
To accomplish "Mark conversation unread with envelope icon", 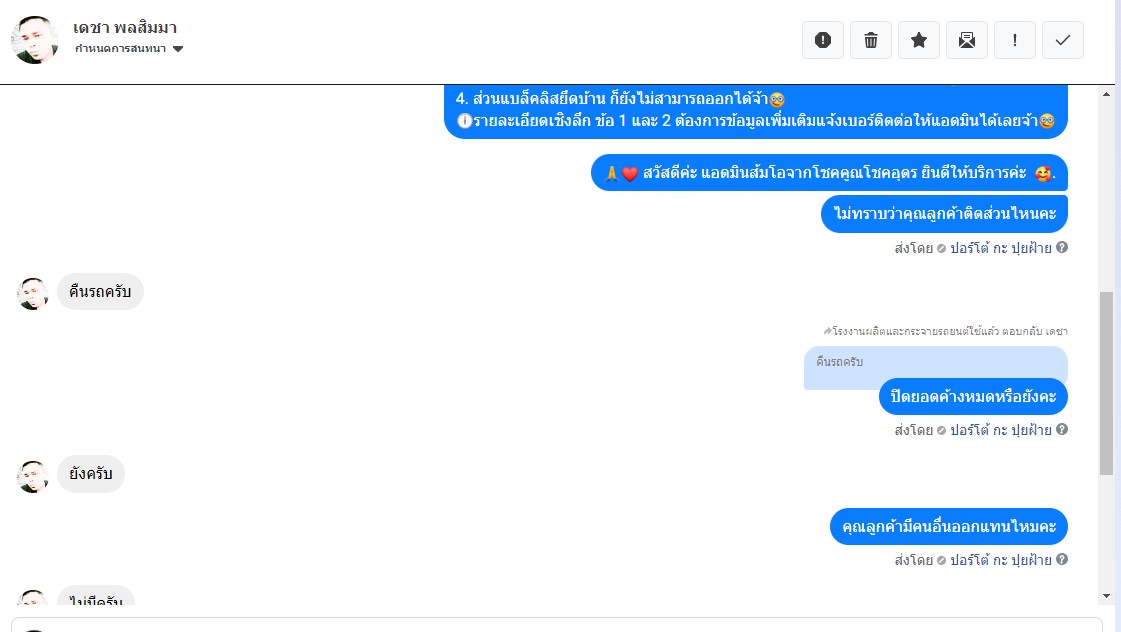I will (x=967, y=40).
